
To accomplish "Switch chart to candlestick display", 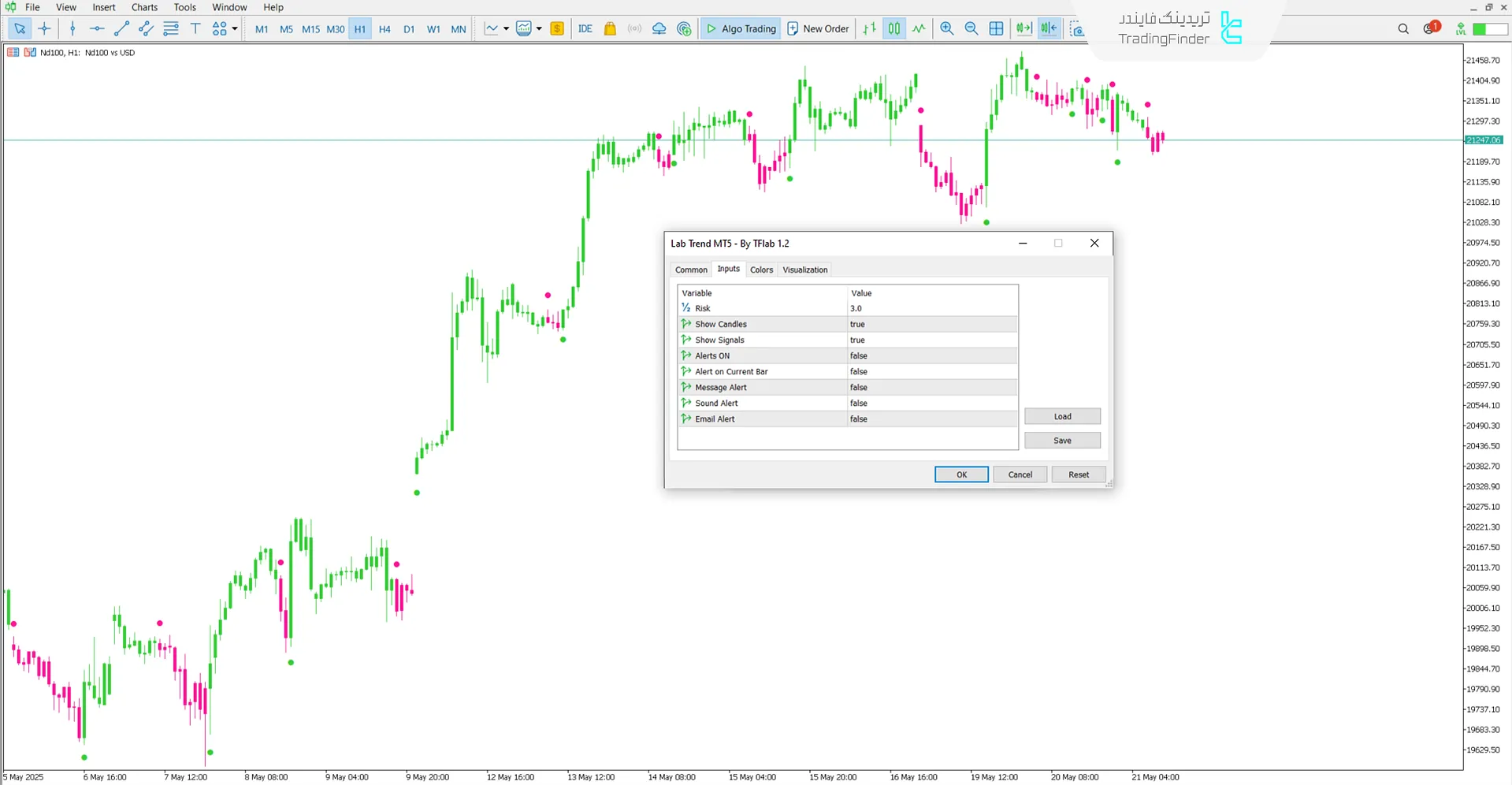I will (x=894, y=29).
